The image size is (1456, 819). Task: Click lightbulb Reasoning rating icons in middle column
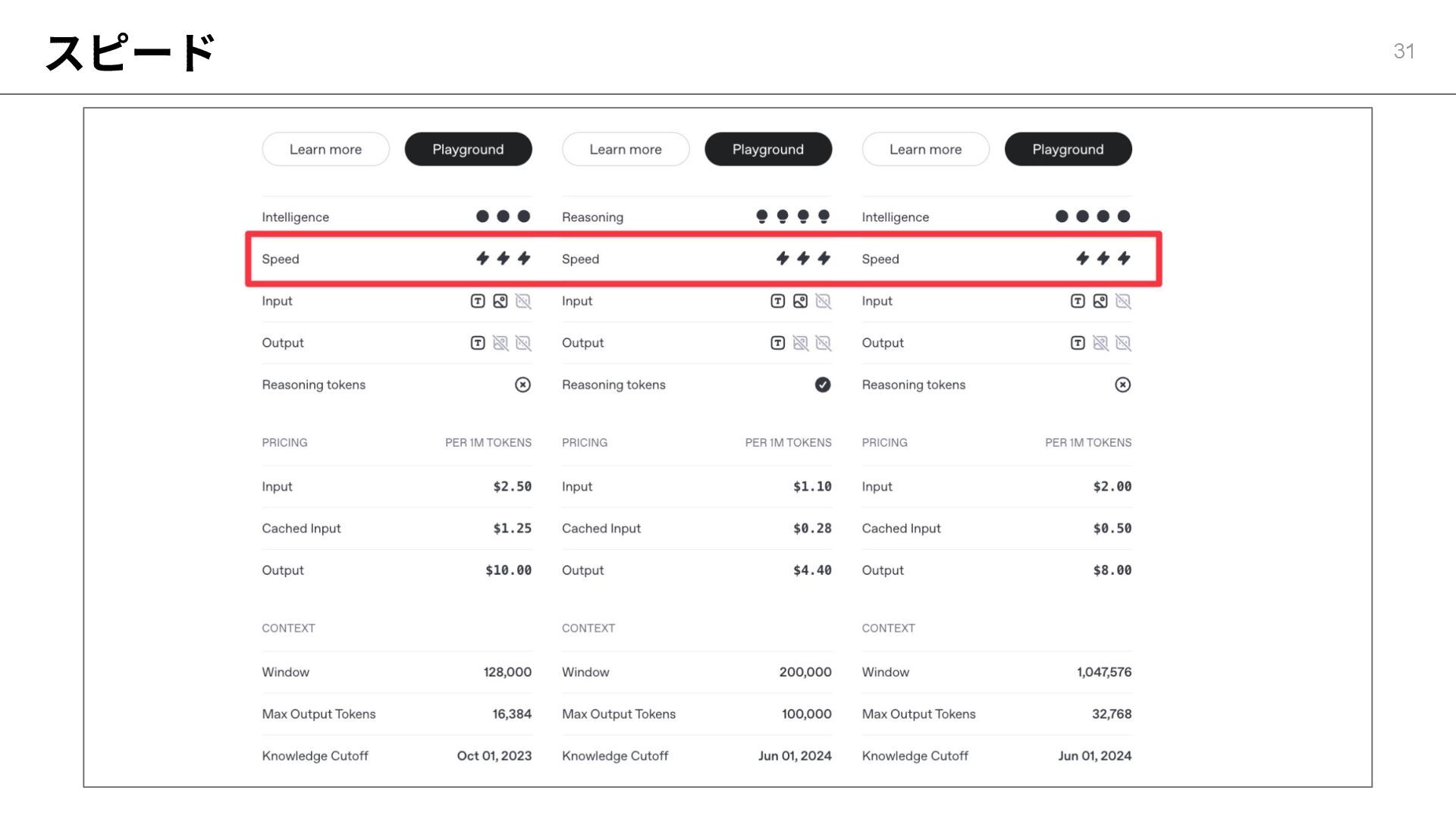(792, 217)
